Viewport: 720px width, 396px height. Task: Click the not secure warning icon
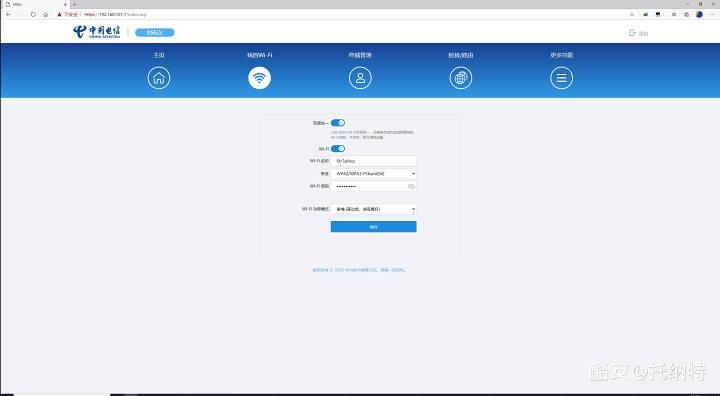coord(59,14)
